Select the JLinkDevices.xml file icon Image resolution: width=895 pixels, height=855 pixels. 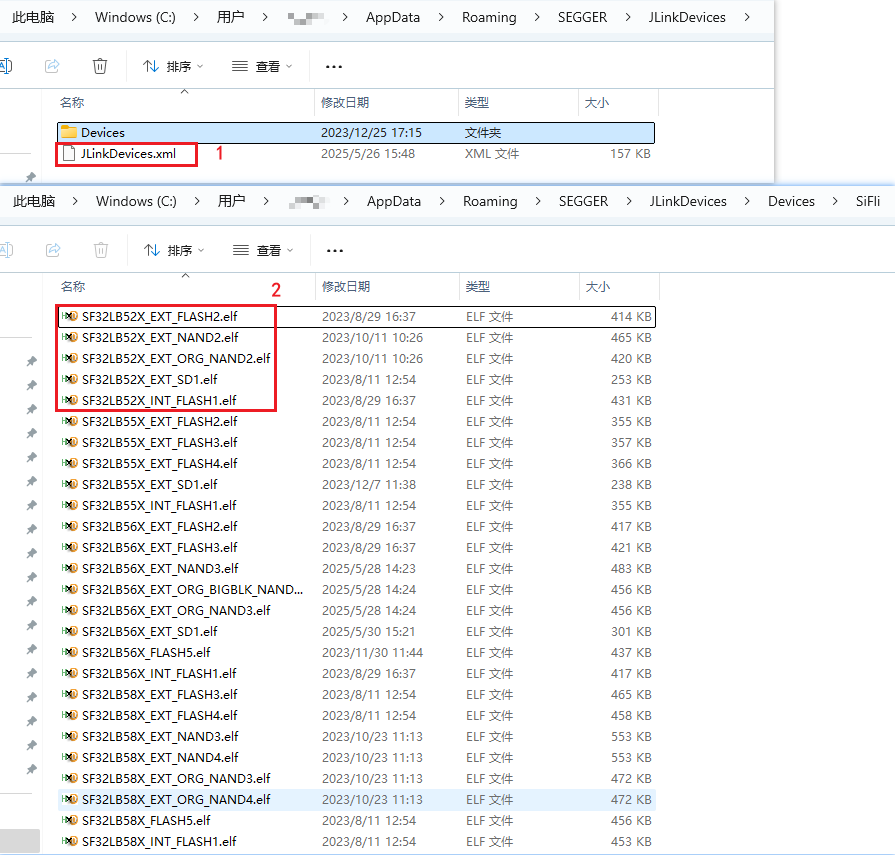[x=69, y=154]
